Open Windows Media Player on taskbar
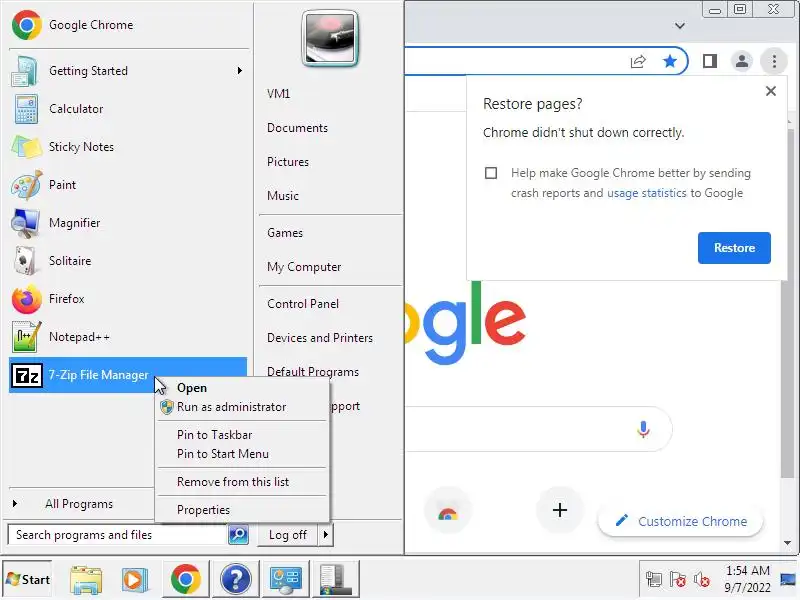 (135, 580)
